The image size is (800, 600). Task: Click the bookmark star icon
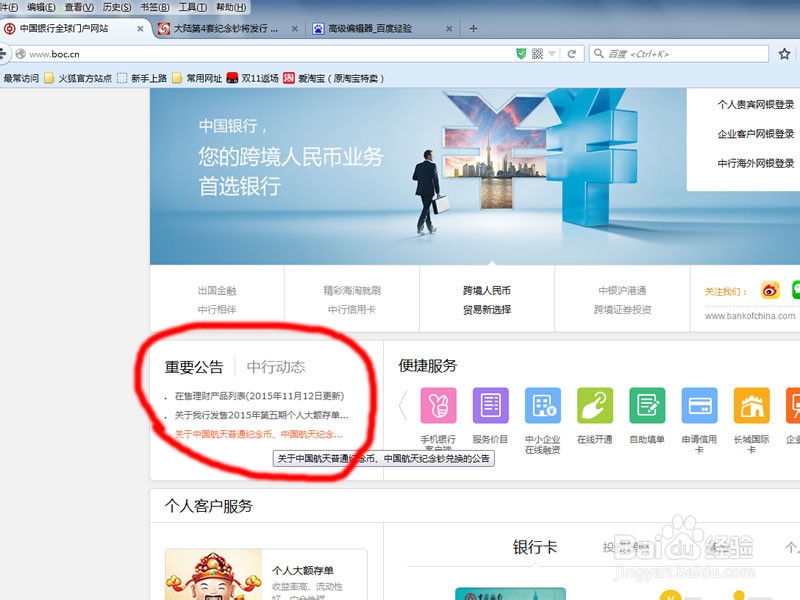785,54
